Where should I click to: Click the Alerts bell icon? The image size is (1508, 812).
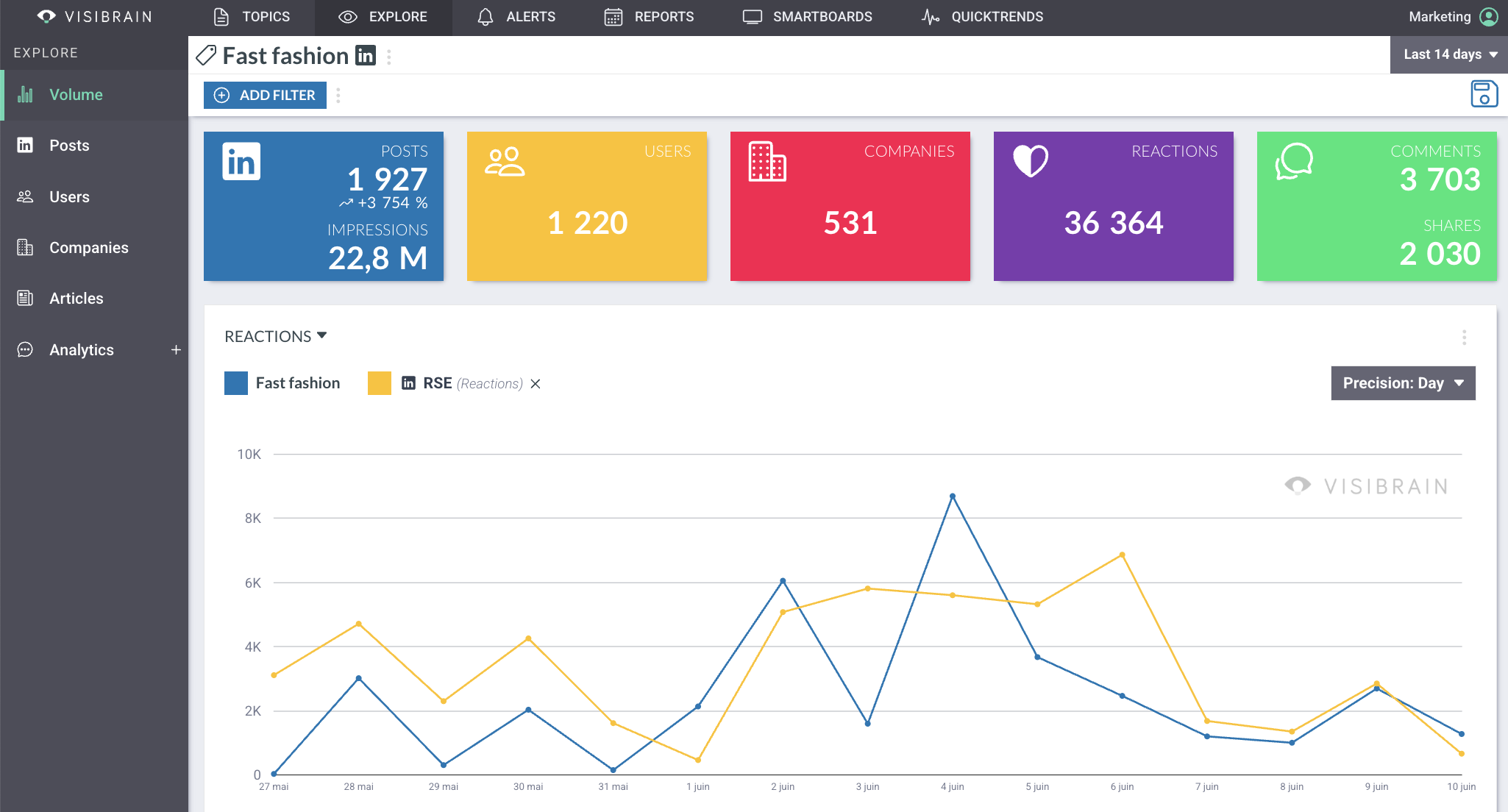[x=485, y=16]
